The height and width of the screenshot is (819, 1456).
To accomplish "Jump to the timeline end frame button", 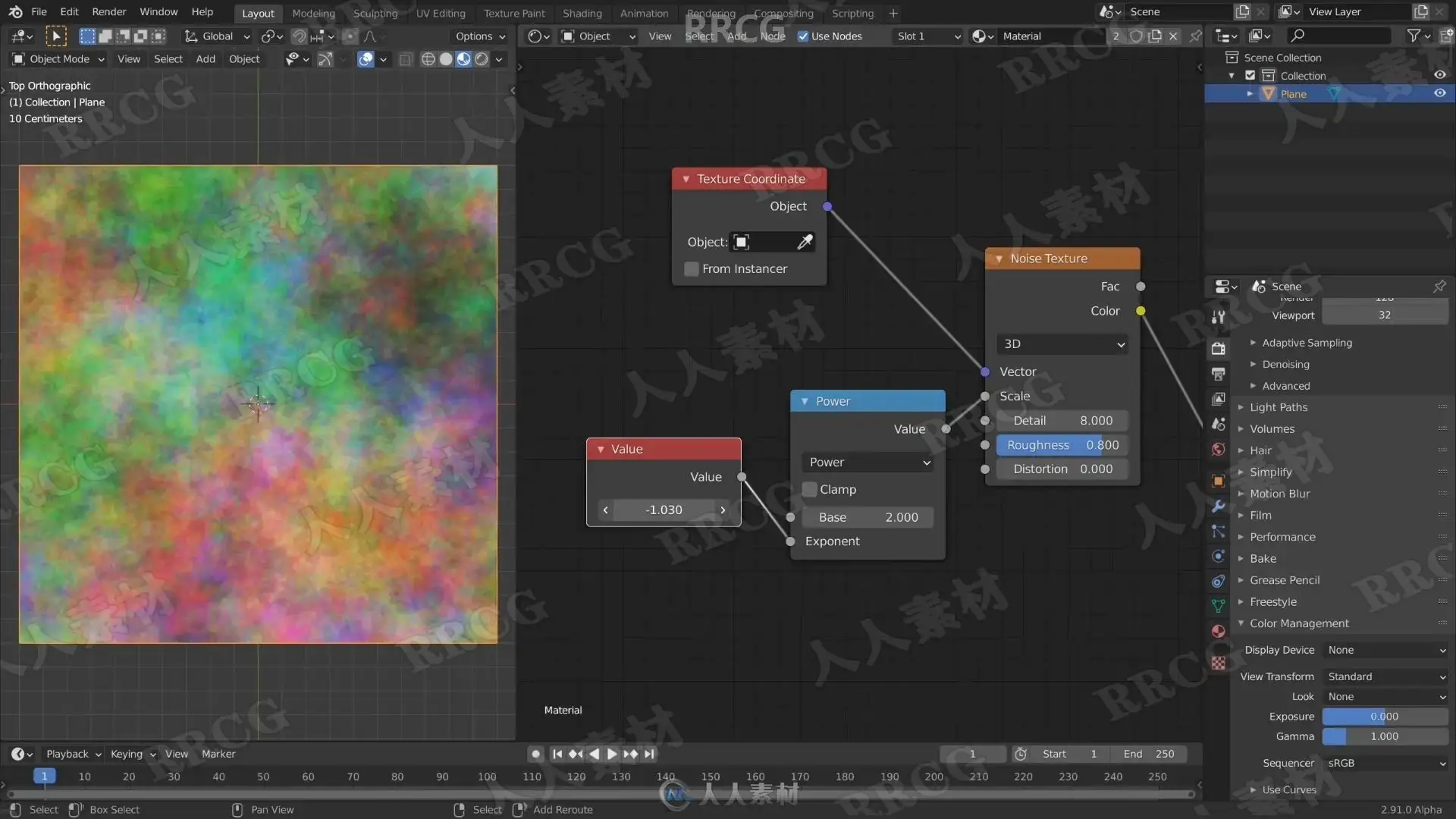I will [x=650, y=754].
